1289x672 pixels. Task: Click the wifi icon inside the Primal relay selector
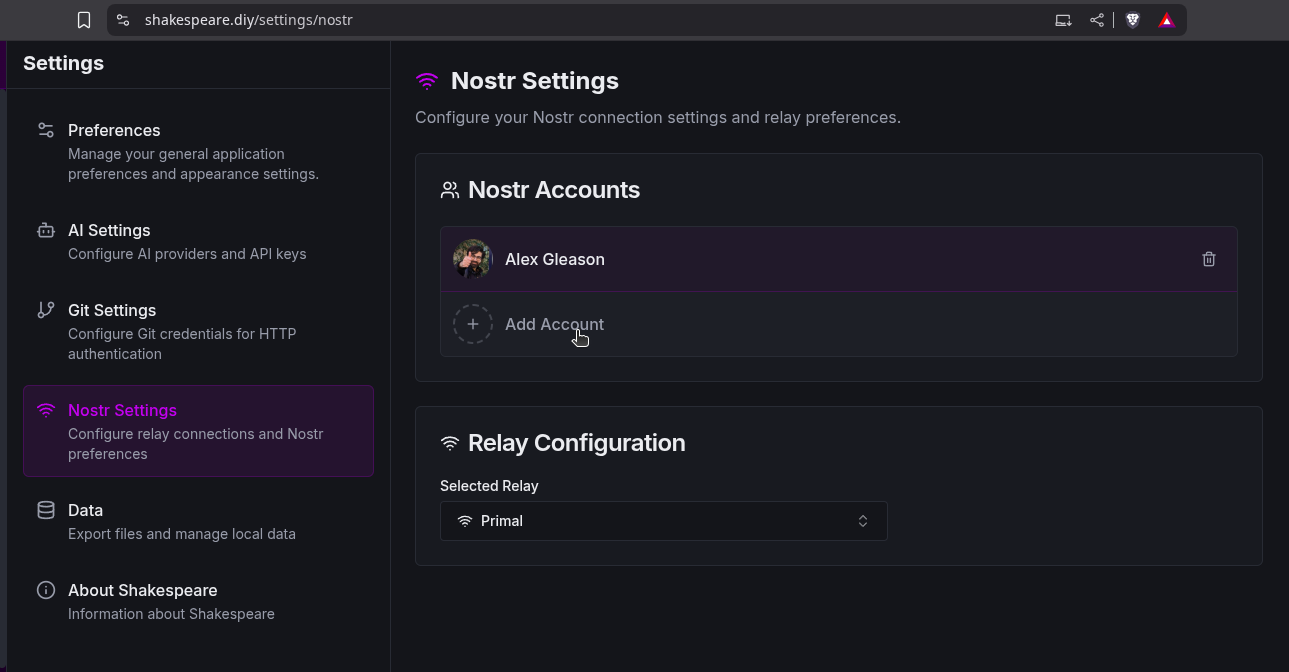click(x=465, y=521)
